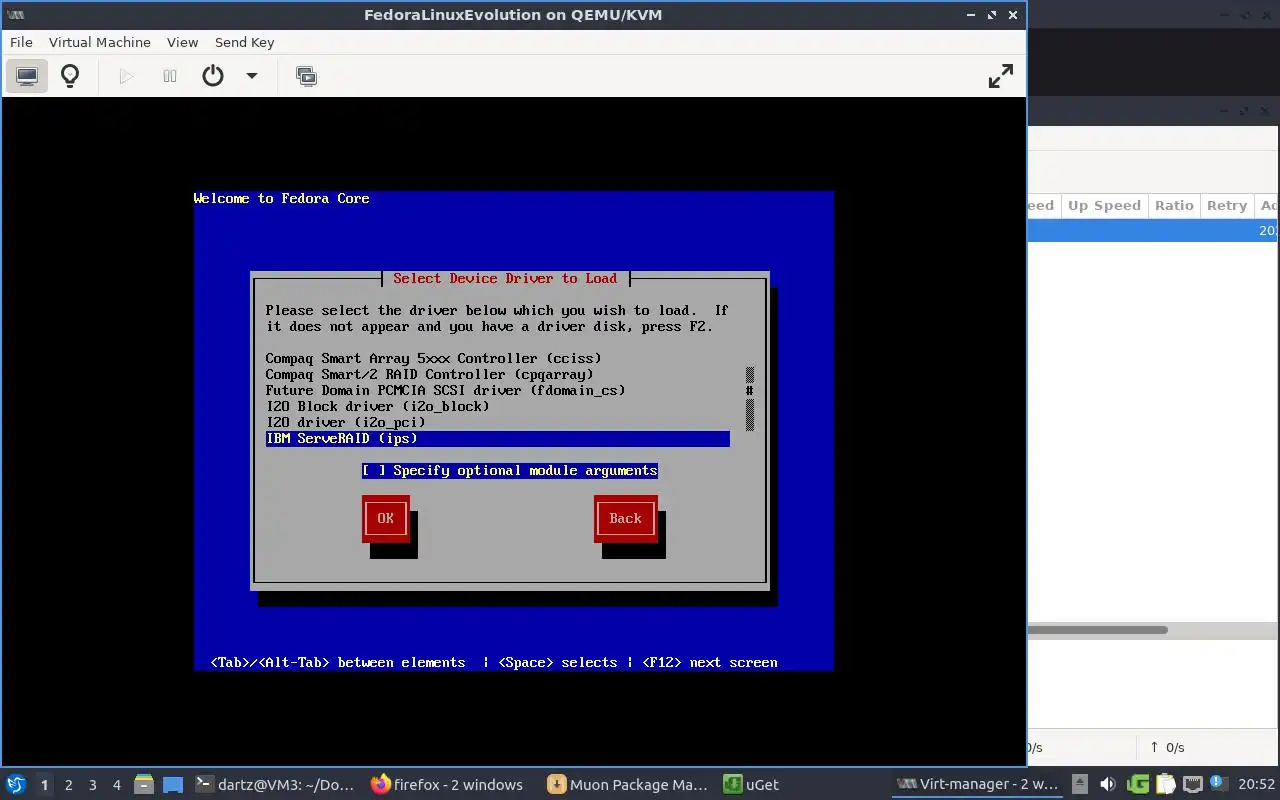Show the graphical console view
Image resolution: width=1280 pixels, height=800 pixels.
(27, 76)
